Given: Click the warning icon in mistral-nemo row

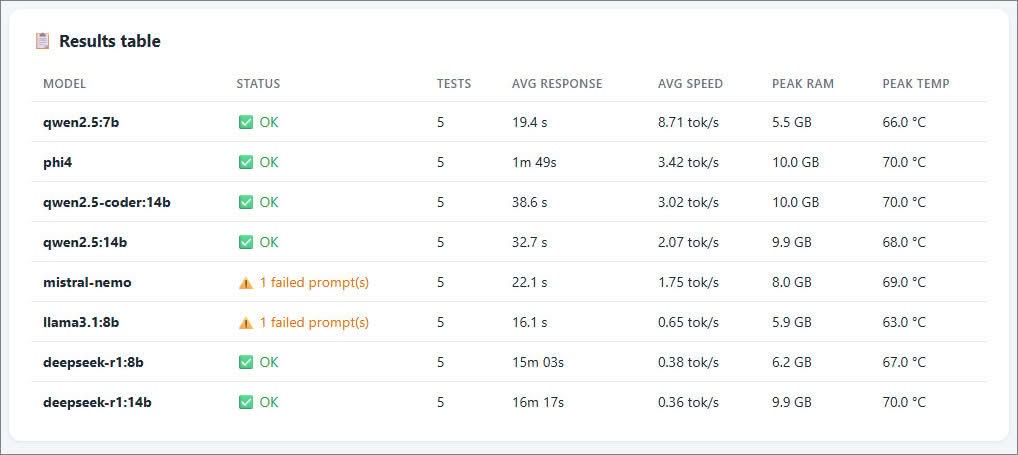Looking at the screenshot, I should tap(245, 282).
